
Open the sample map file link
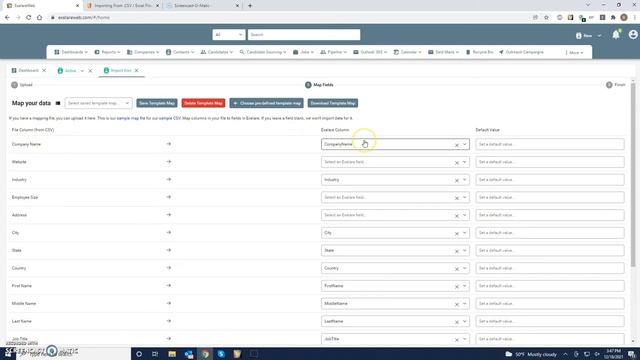coord(131,118)
